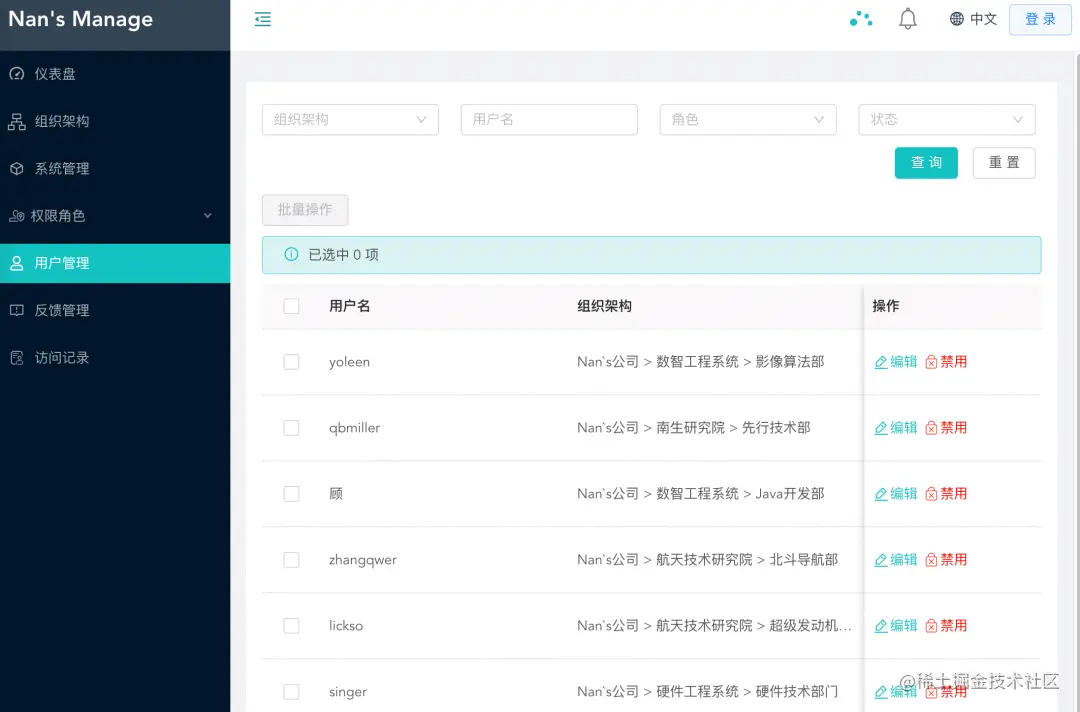This screenshot has width=1080, height=712.
Task: Open the notification bell icon
Action: (x=907, y=18)
